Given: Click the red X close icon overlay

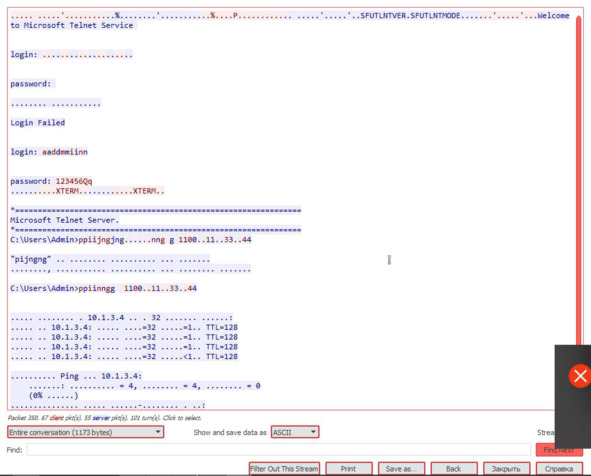Looking at the screenshot, I should pos(580,376).
